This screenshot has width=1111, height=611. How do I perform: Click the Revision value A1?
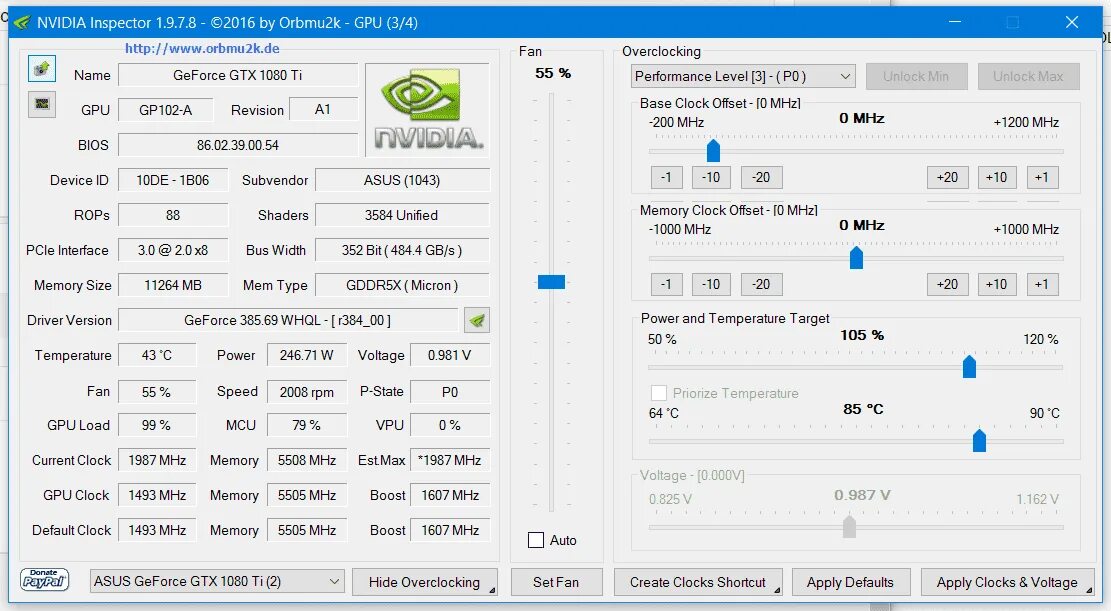[x=323, y=110]
